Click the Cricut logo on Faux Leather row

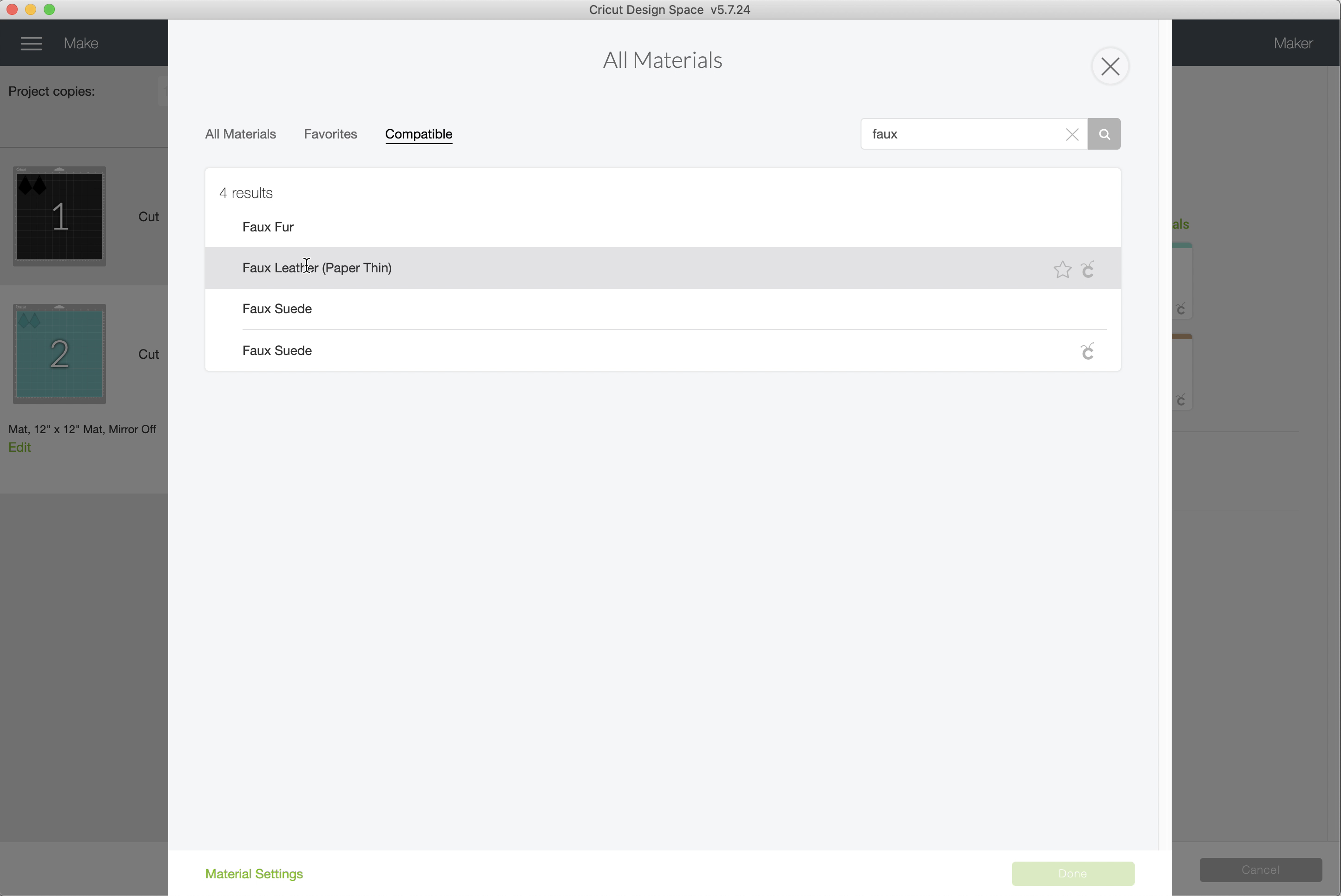click(1088, 269)
